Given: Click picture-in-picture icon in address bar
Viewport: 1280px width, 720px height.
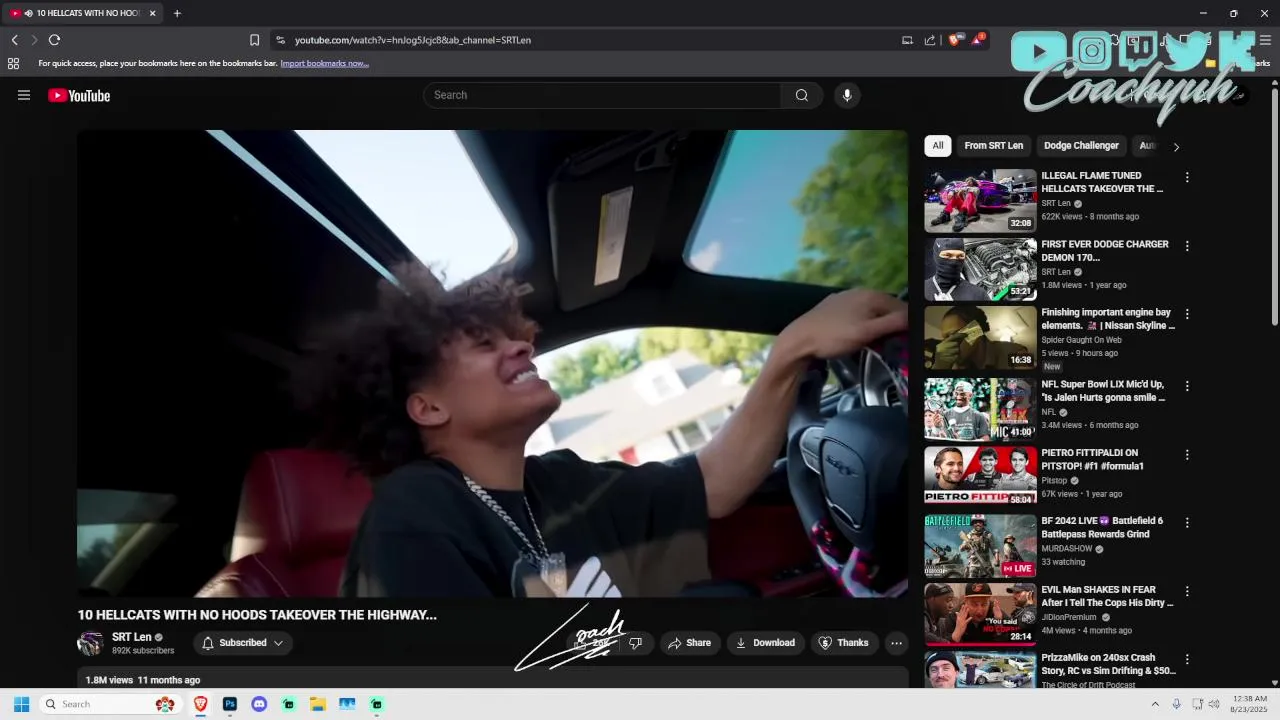Looking at the screenshot, I should (x=907, y=40).
